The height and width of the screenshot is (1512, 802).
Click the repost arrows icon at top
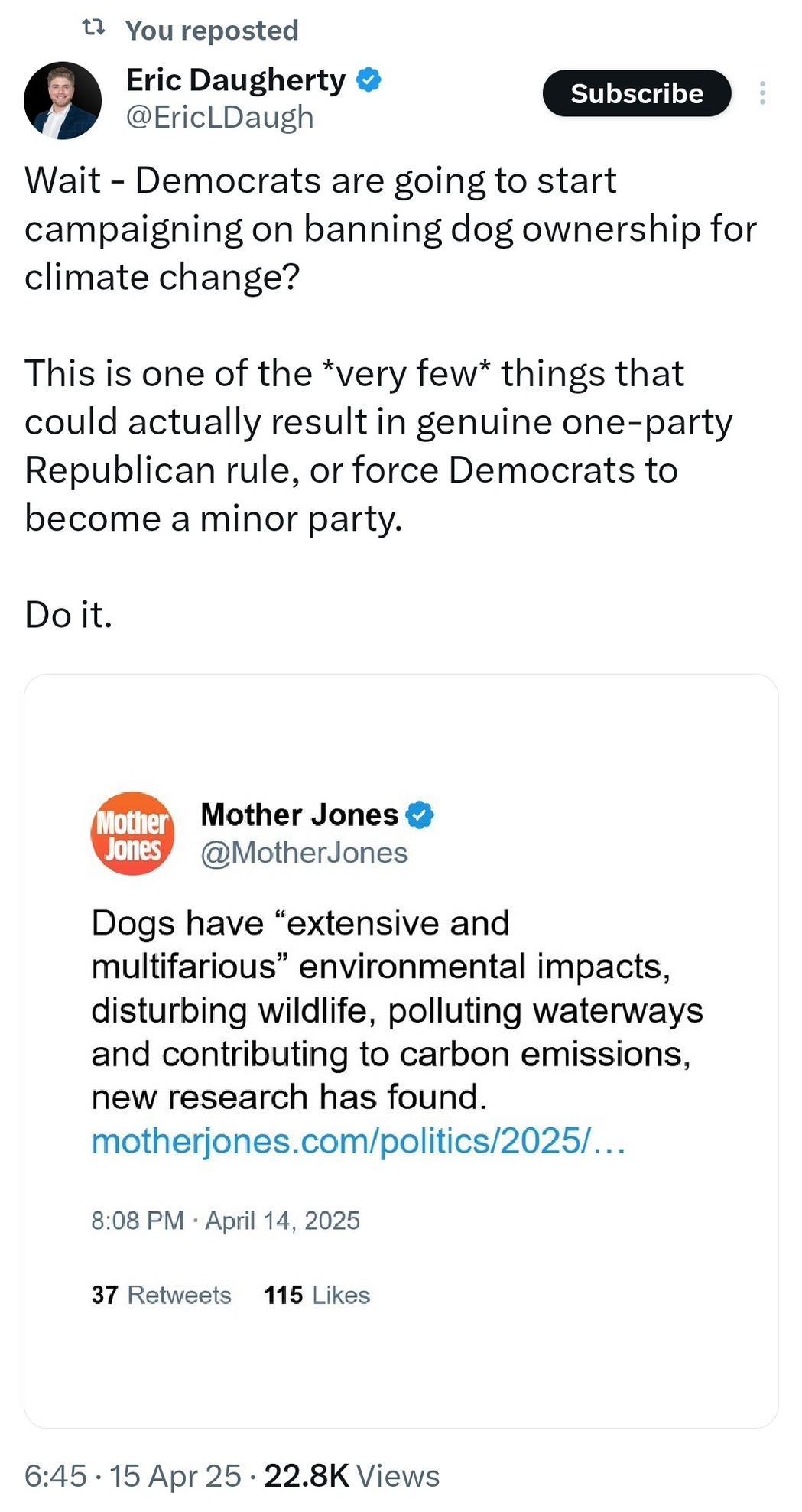[93, 29]
